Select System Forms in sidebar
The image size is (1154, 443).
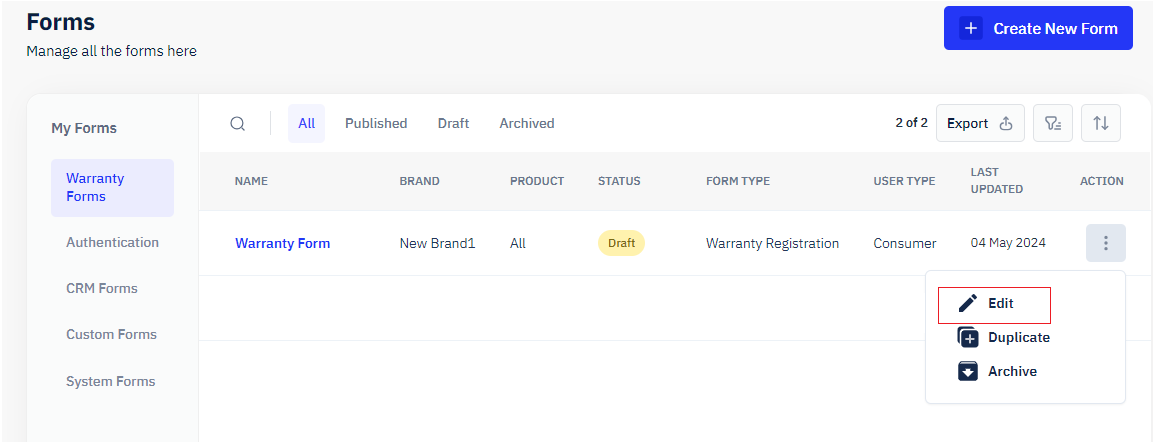point(110,381)
